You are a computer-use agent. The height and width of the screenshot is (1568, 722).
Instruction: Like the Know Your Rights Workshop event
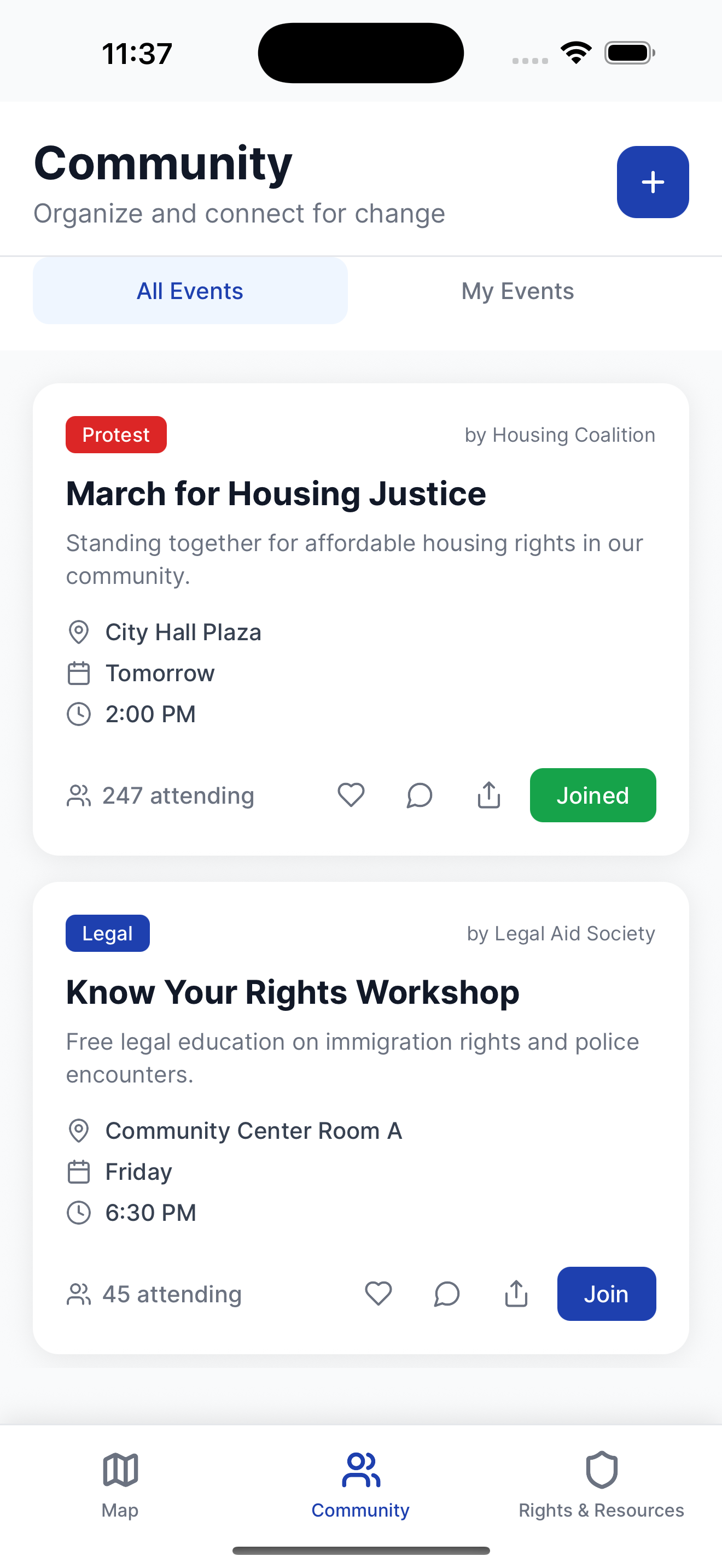point(378,1294)
